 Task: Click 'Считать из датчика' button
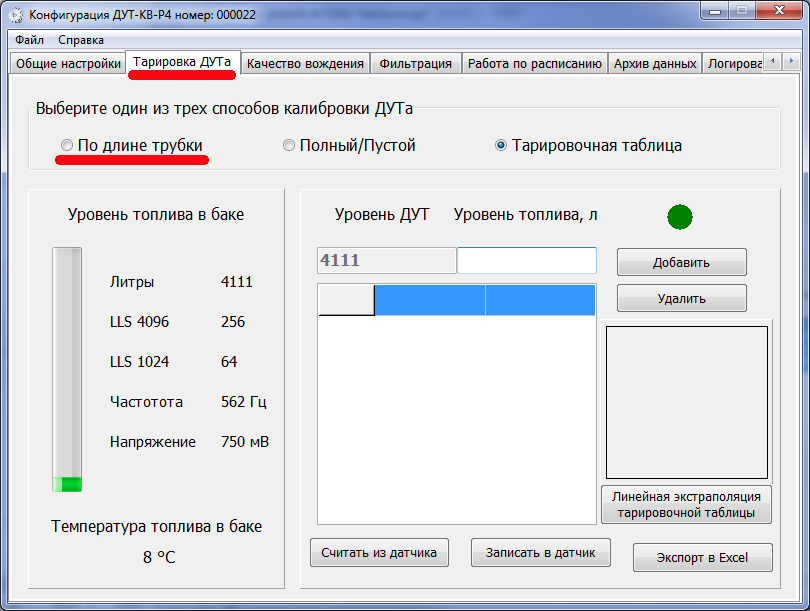pyautogui.click(x=379, y=553)
